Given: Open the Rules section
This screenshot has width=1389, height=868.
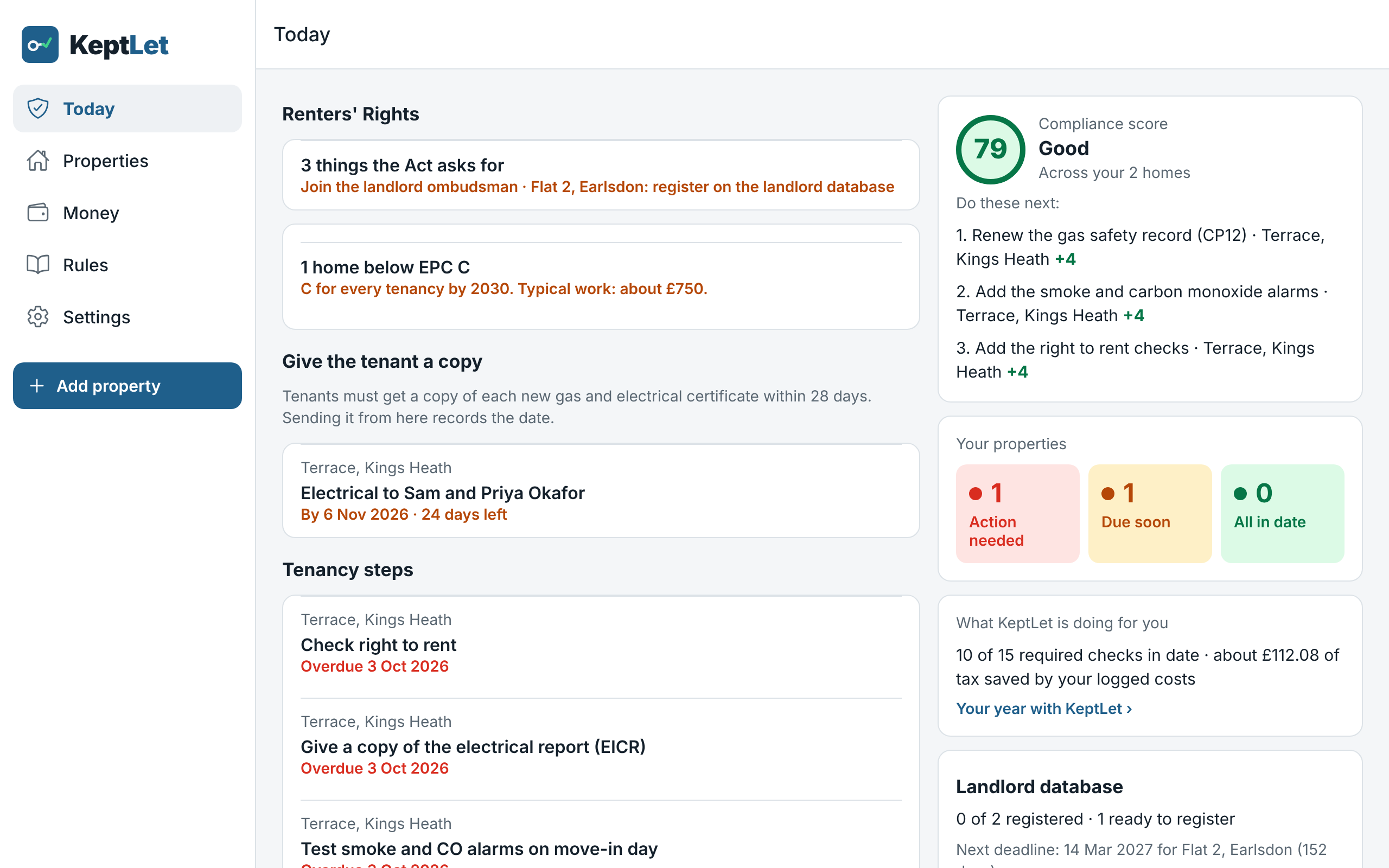Looking at the screenshot, I should [x=128, y=265].
